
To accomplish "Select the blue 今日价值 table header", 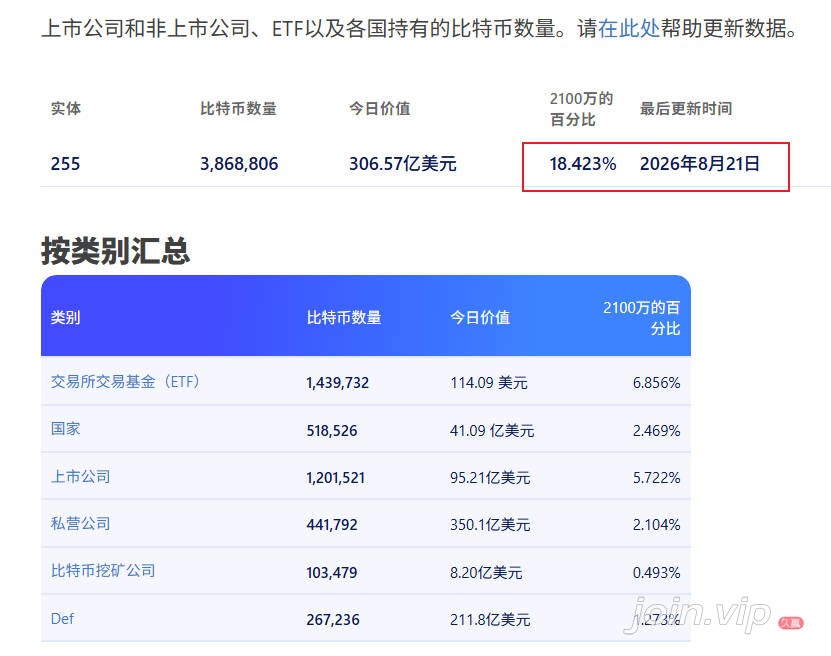I will [480, 317].
